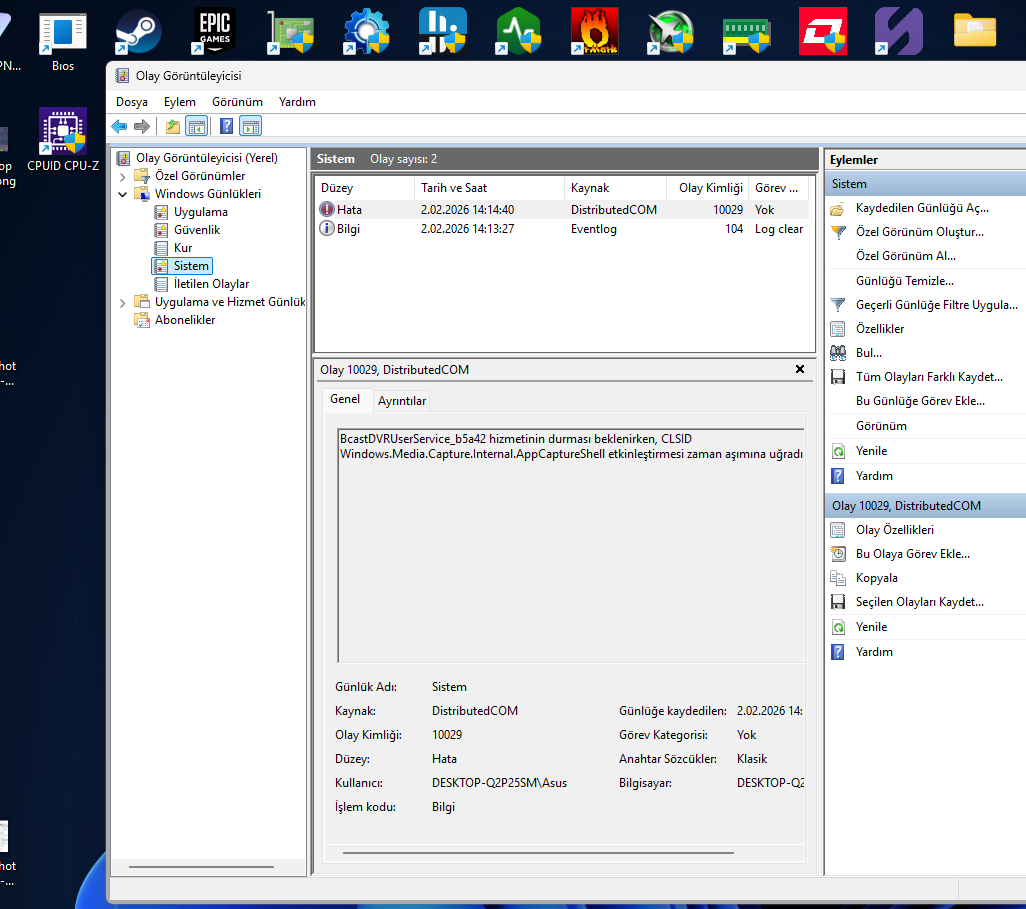This screenshot has height=909, width=1026.
Task: Sort by Düzey column header
Action: 364,188
